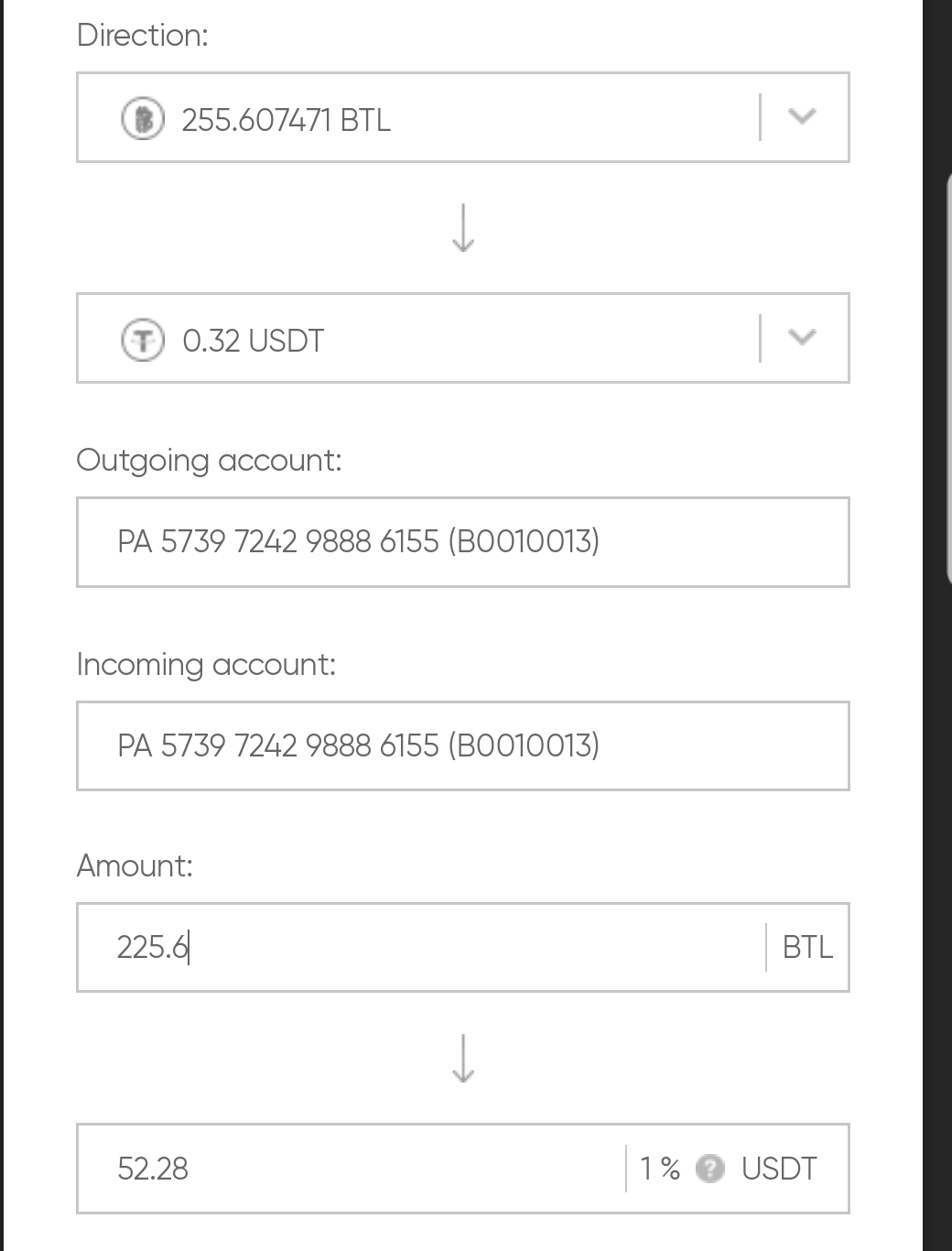952x1251 pixels.
Task: Open the source currency BTL selector
Action: (x=412, y=118)
